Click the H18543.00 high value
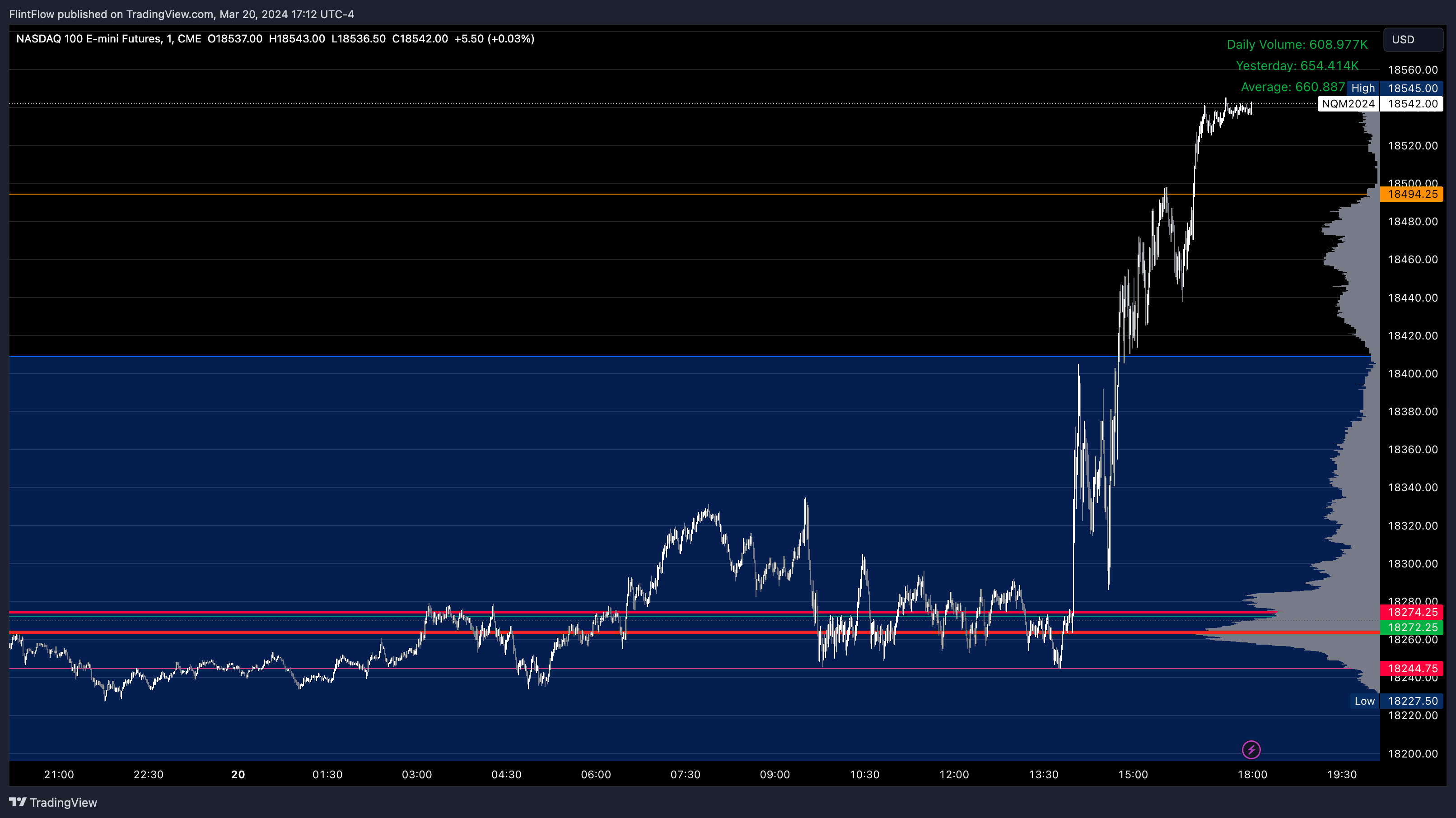The width and height of the screenshot is (1456, 818). (297, 39)
